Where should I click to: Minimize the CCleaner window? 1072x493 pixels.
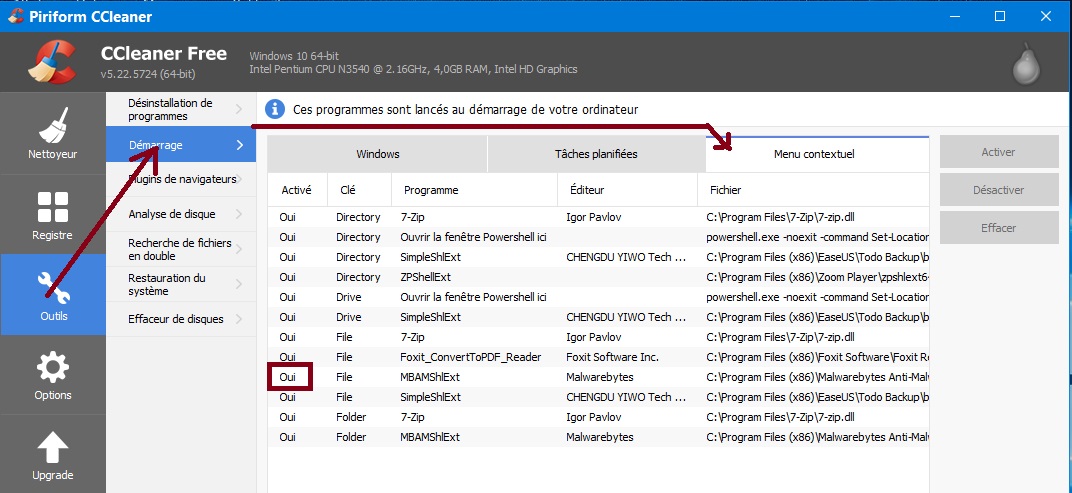954,16
